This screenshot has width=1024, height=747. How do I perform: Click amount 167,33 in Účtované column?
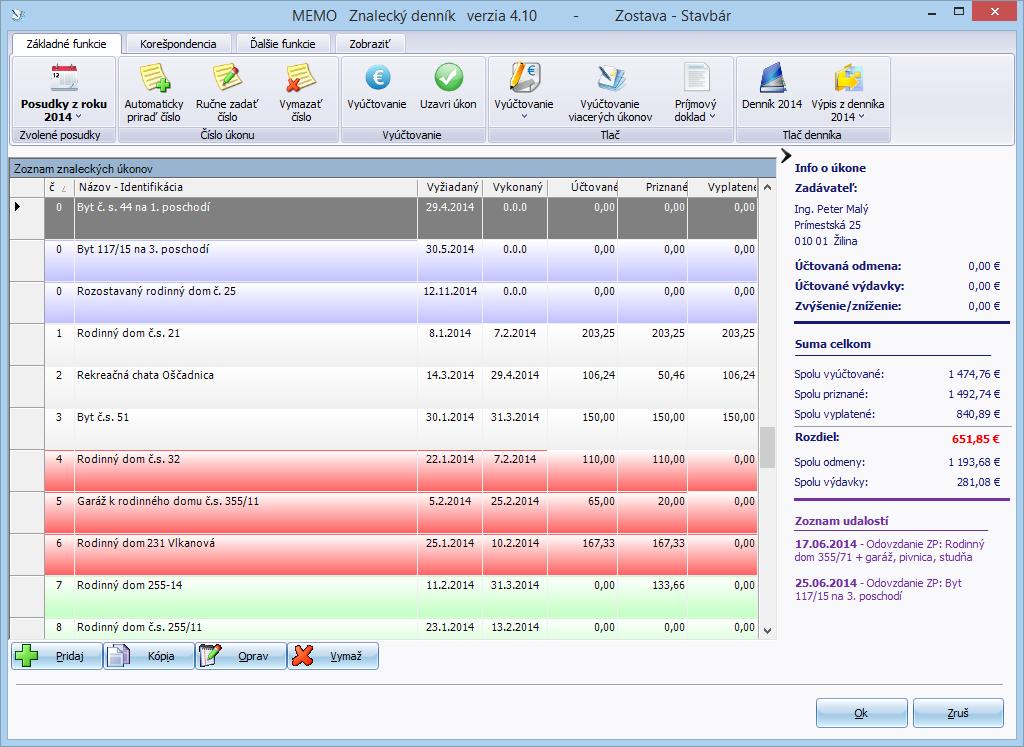click(x=598, y=543)
